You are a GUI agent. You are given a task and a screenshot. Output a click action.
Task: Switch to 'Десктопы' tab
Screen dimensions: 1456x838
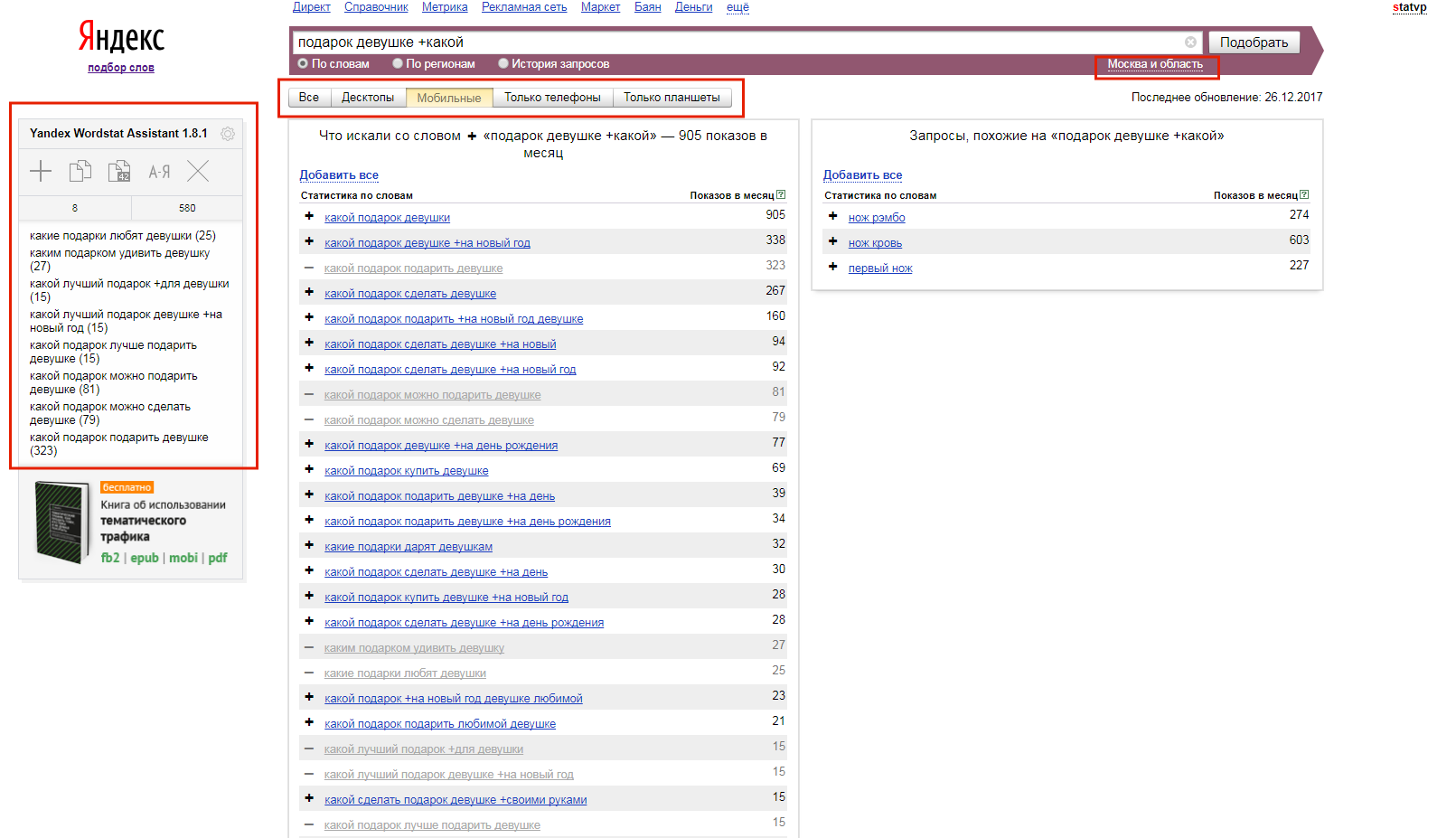coord(368,98)
